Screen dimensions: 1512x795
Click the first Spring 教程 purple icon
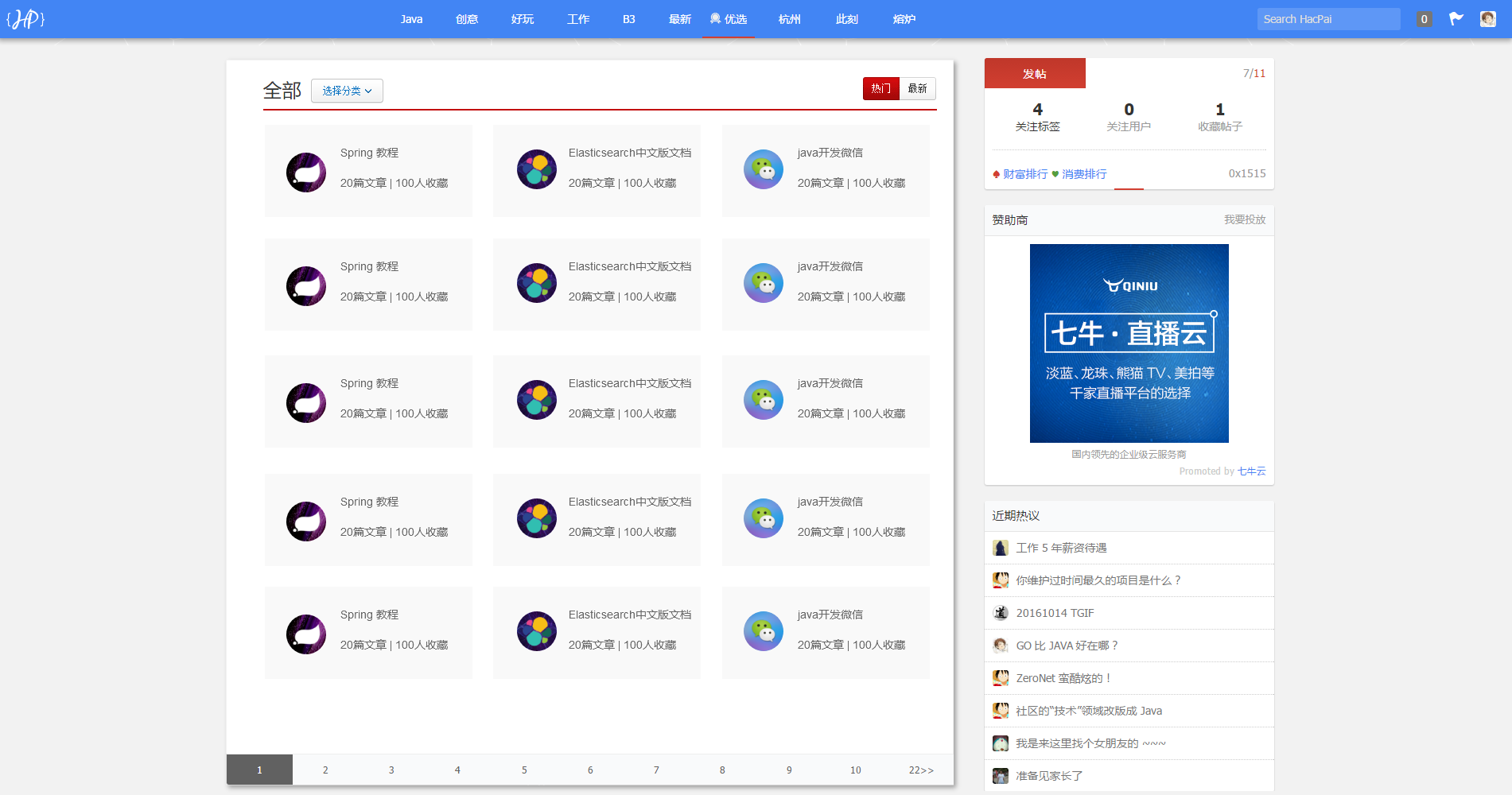(x=306, y=173)
